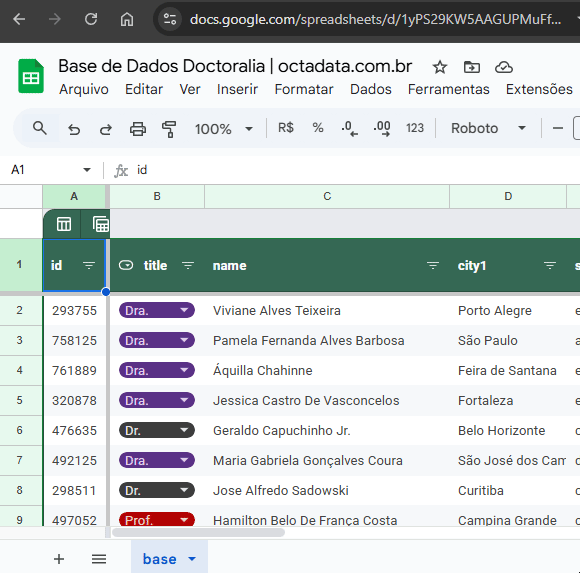The width and height of the screenshot is (580, 573).
Task: Open the table options icon
Action: click(64, 224)
